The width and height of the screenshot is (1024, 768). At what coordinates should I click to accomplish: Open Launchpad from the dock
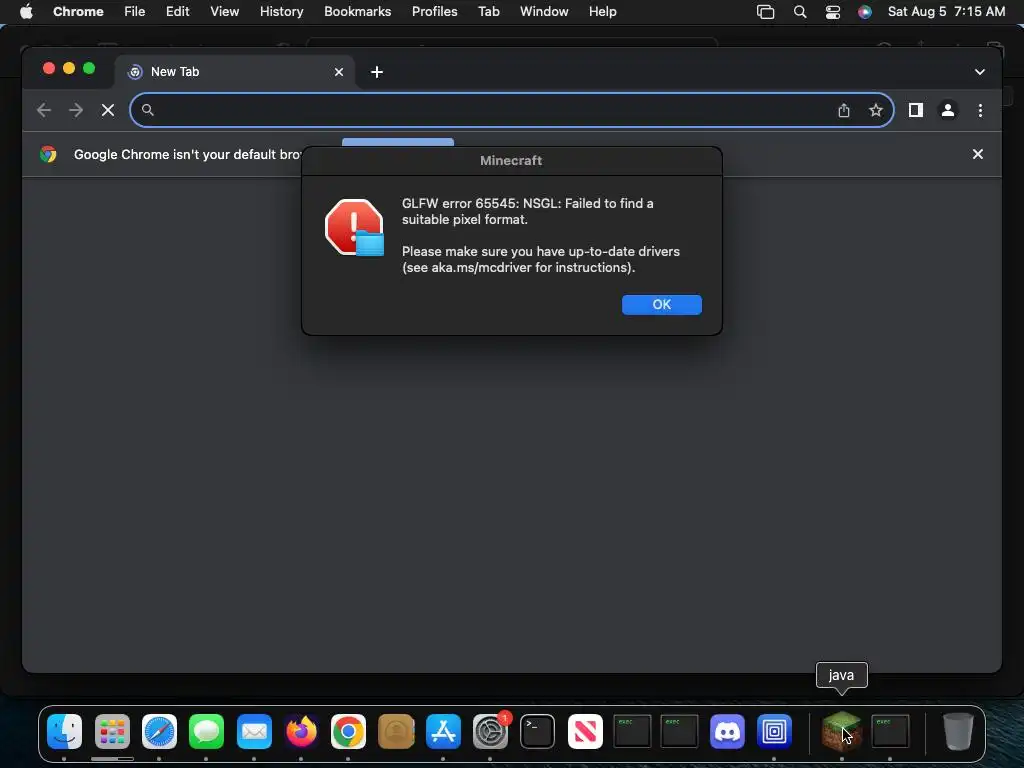[x=112, y=731]
